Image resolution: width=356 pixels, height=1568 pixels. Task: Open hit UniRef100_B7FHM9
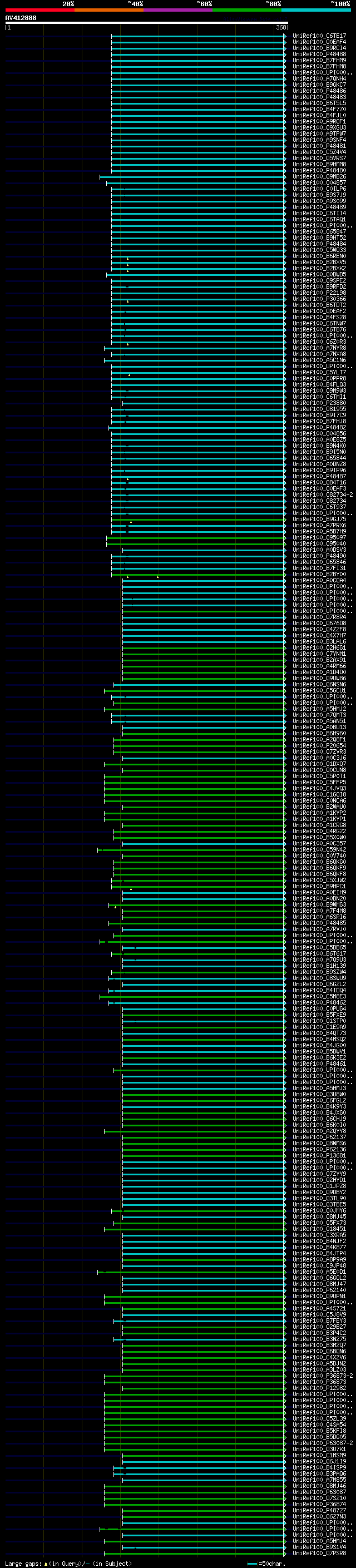[x=319, y=60]
